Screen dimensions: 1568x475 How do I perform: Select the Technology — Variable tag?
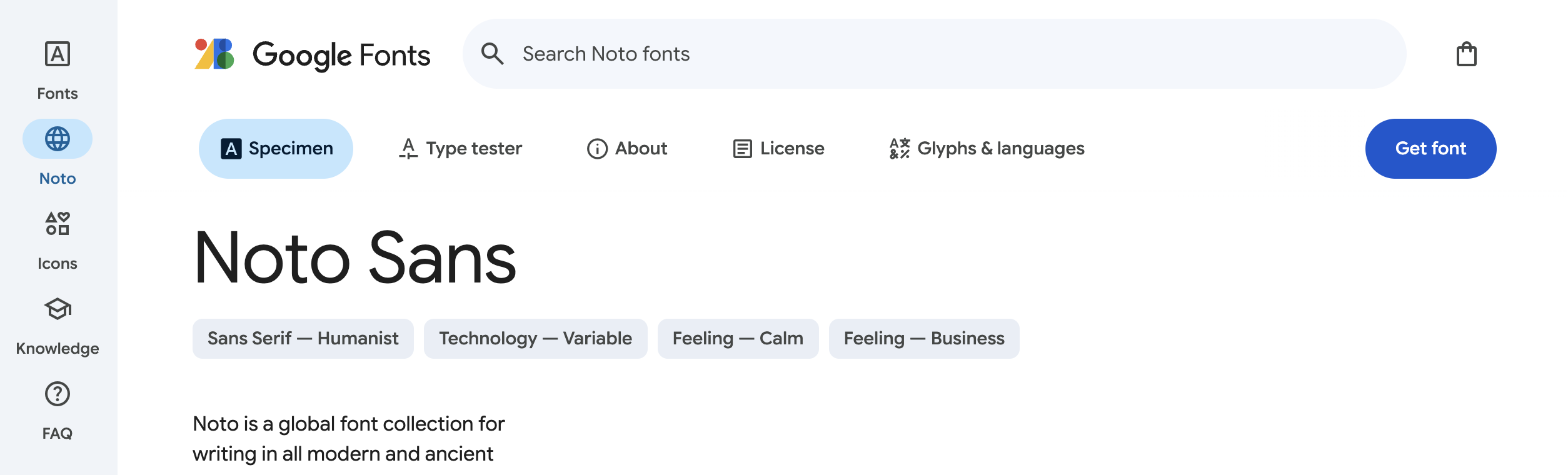(536, 339)
